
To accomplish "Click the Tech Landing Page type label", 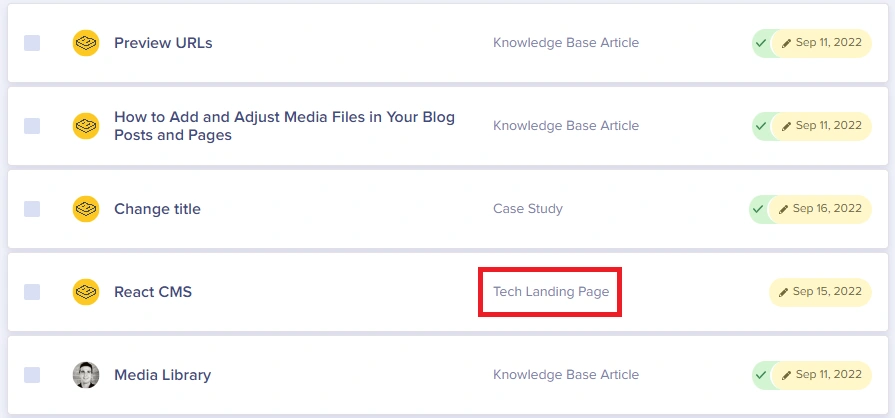I will click(551, 292).
